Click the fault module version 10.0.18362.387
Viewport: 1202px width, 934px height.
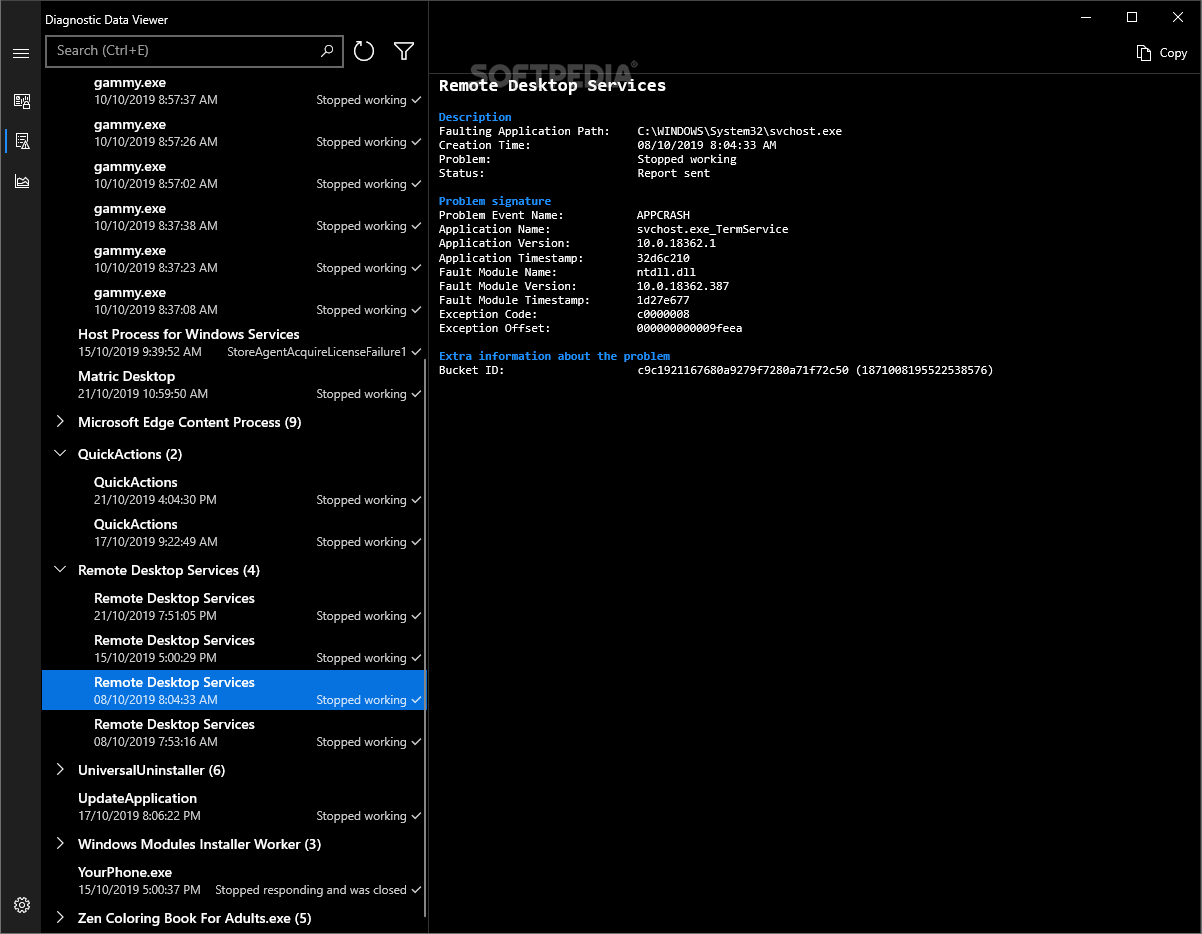click(683, 286)
